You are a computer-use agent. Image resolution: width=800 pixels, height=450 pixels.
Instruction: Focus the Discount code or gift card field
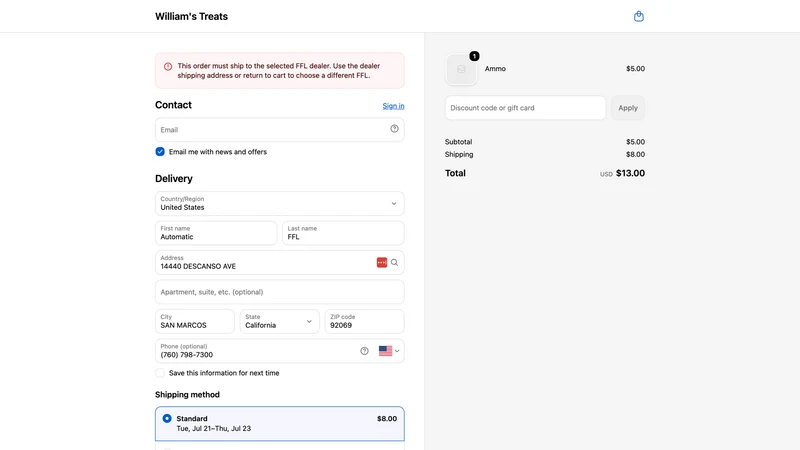tap(526, 108)
